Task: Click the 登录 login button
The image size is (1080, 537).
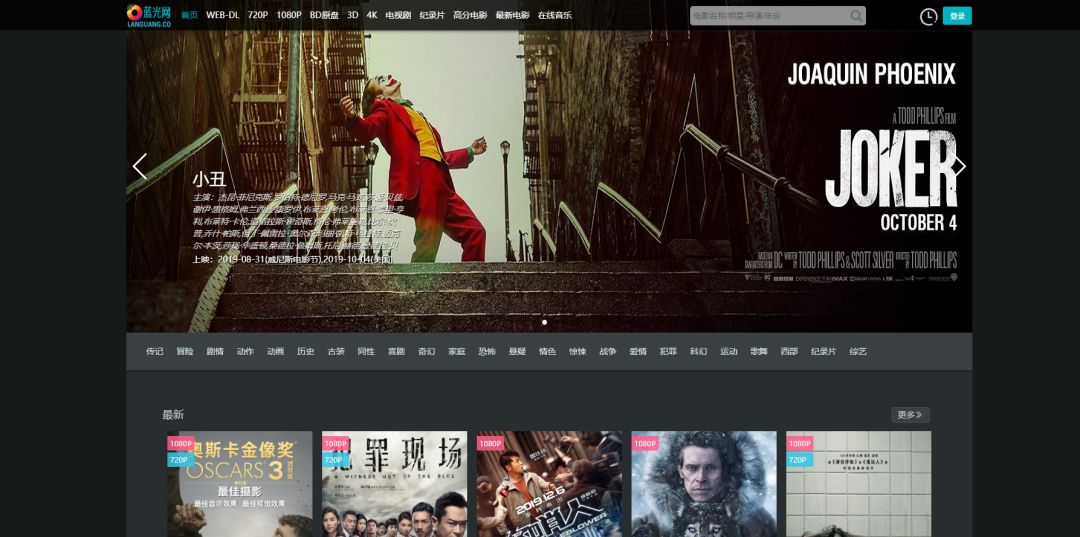Action: pos(957,16)
